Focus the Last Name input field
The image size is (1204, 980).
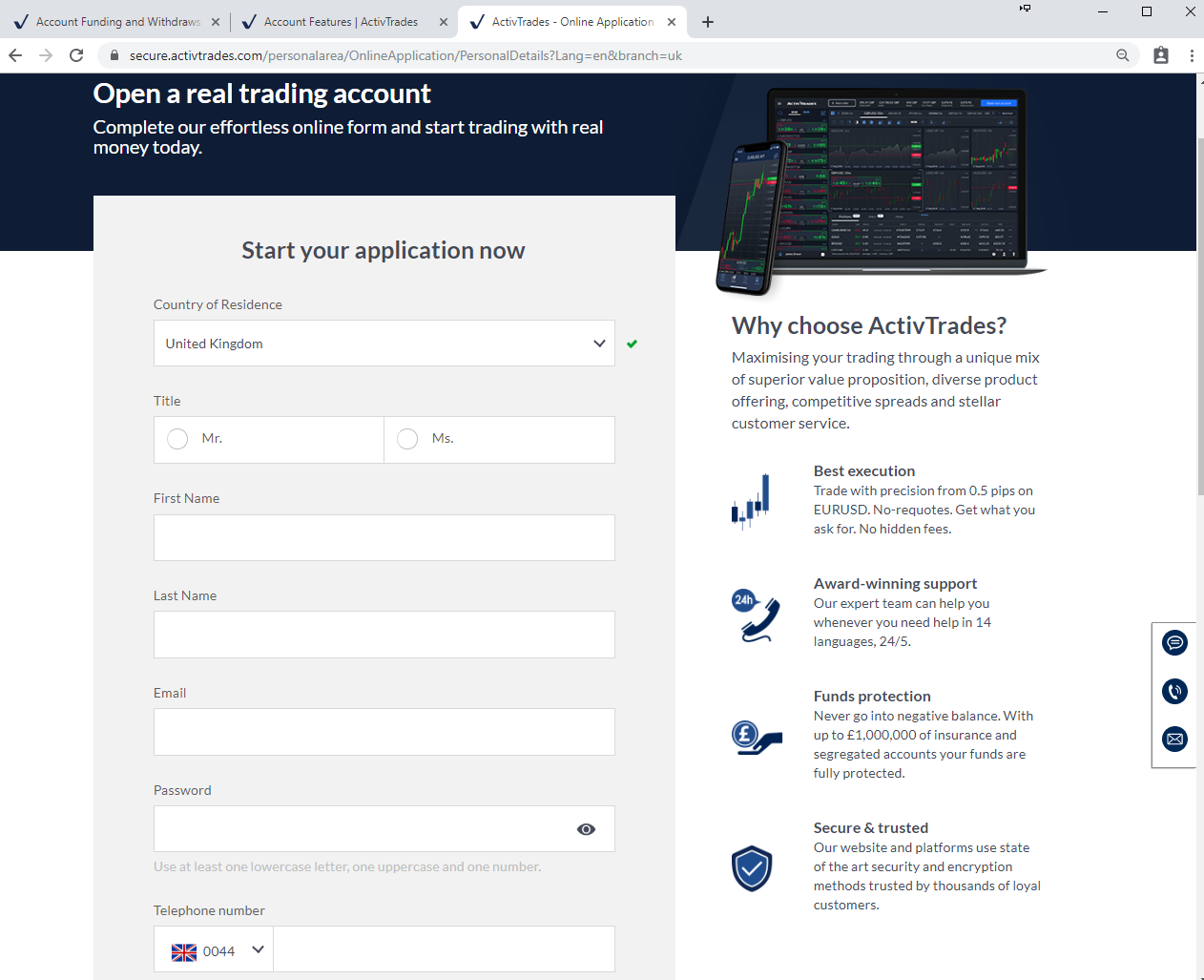point(384,635)
